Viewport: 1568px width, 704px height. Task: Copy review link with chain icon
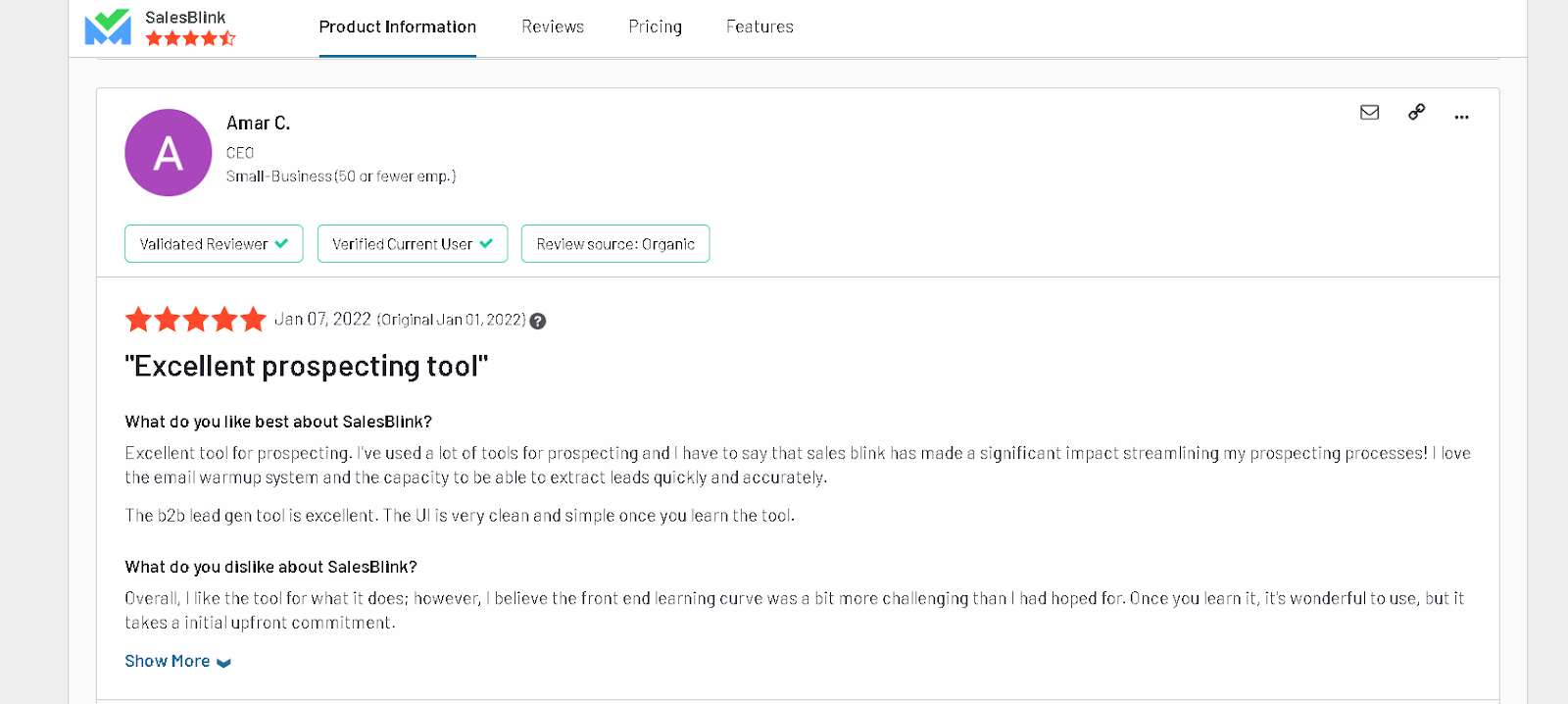(1416, 112)
